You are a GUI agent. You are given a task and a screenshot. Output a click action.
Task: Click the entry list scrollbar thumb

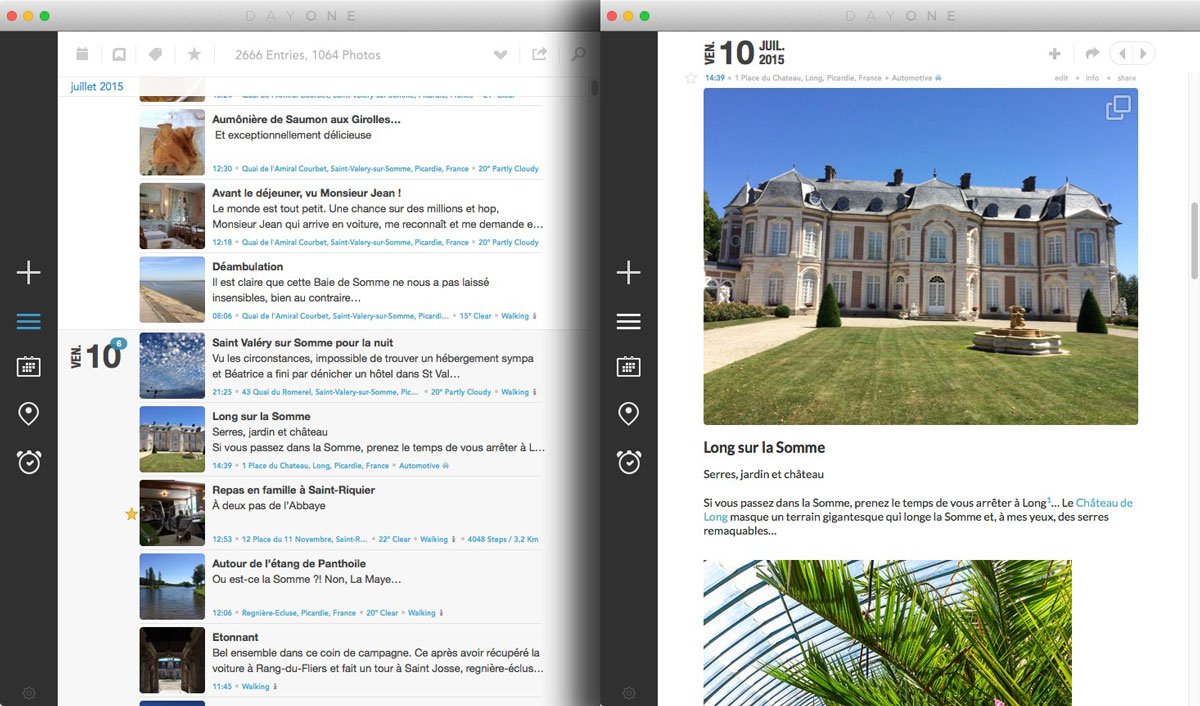(x=594, y=88)
